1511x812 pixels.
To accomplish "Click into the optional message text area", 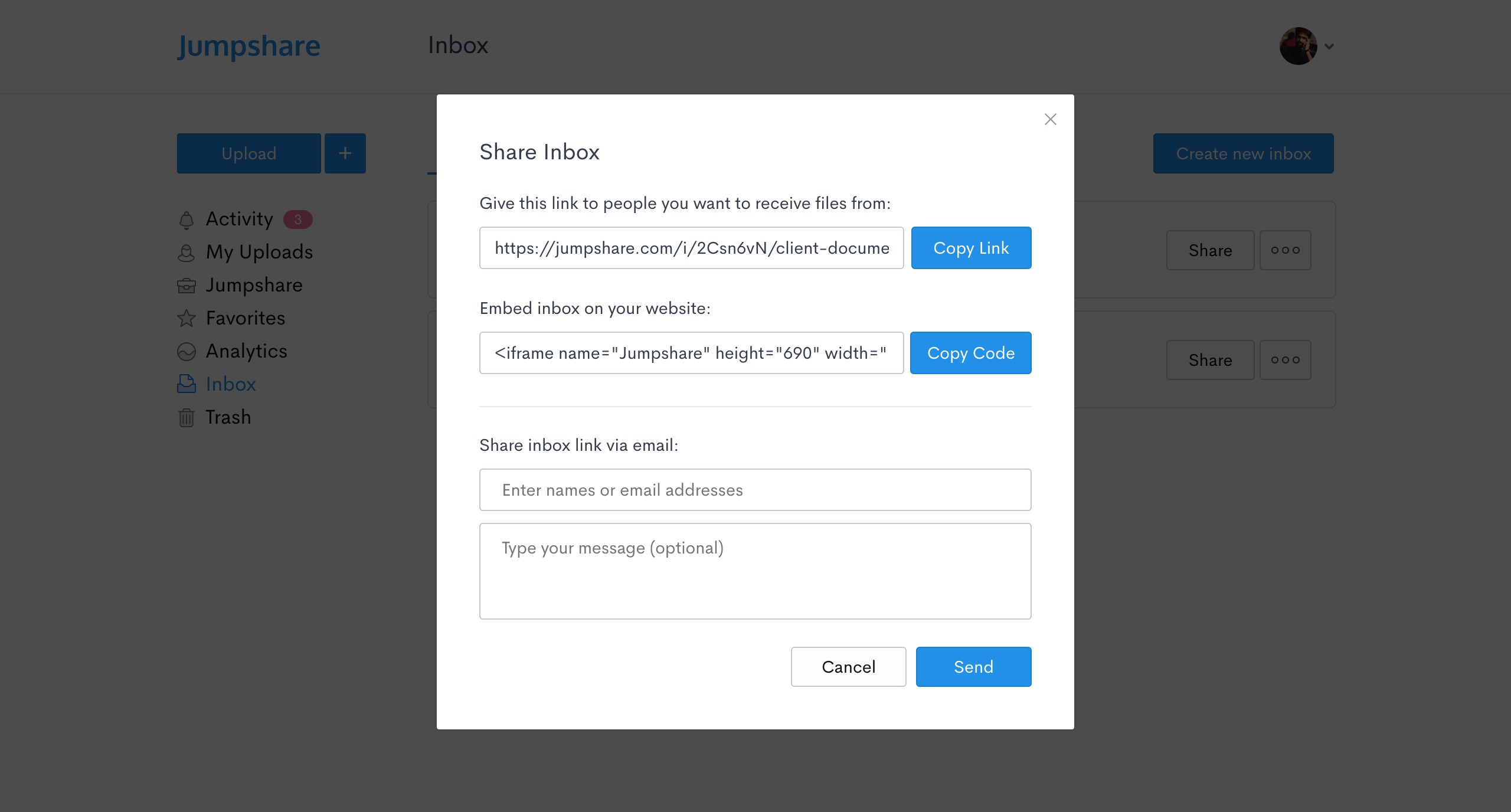I will 755,571.
